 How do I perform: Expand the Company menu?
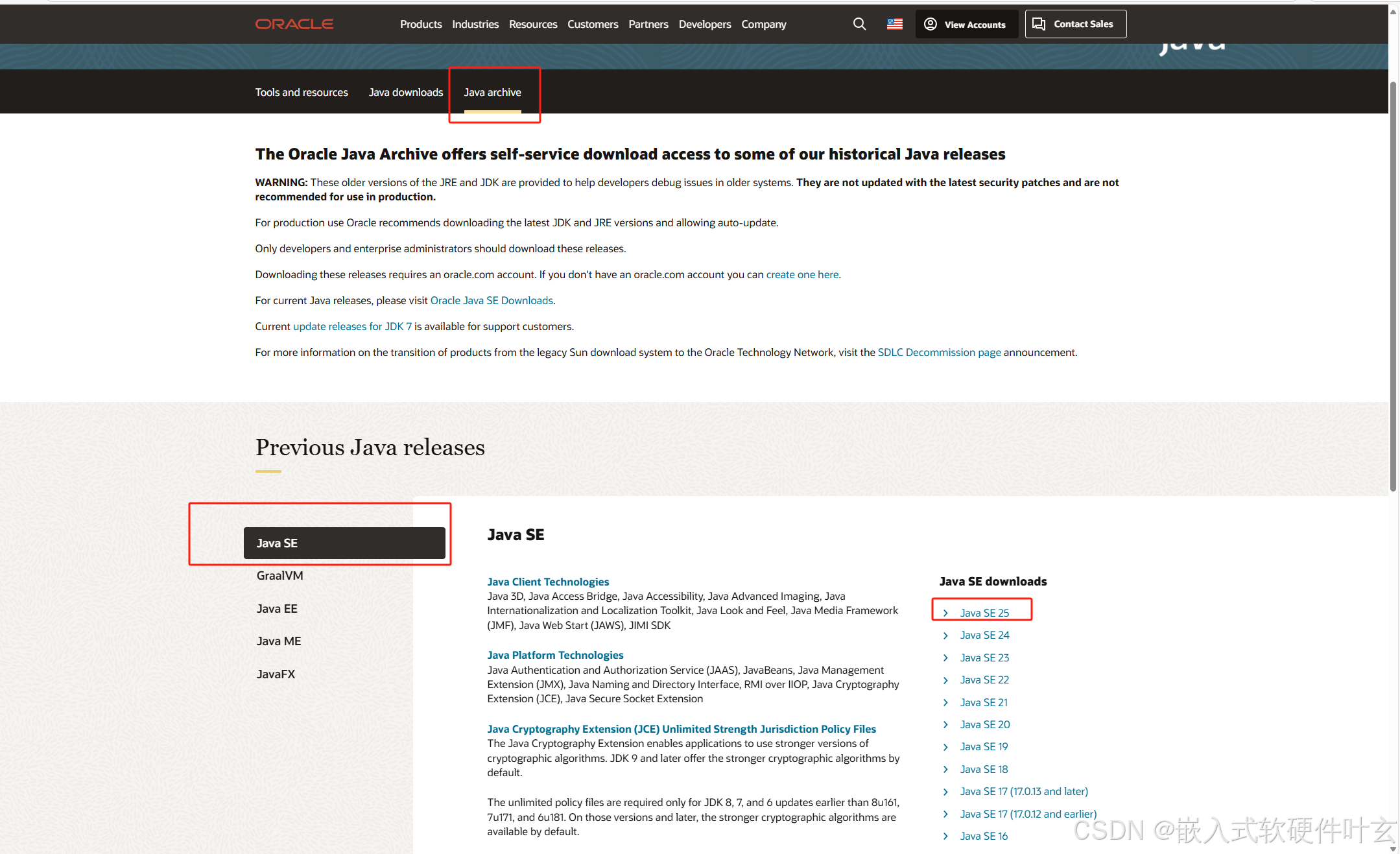coord(763,24)
